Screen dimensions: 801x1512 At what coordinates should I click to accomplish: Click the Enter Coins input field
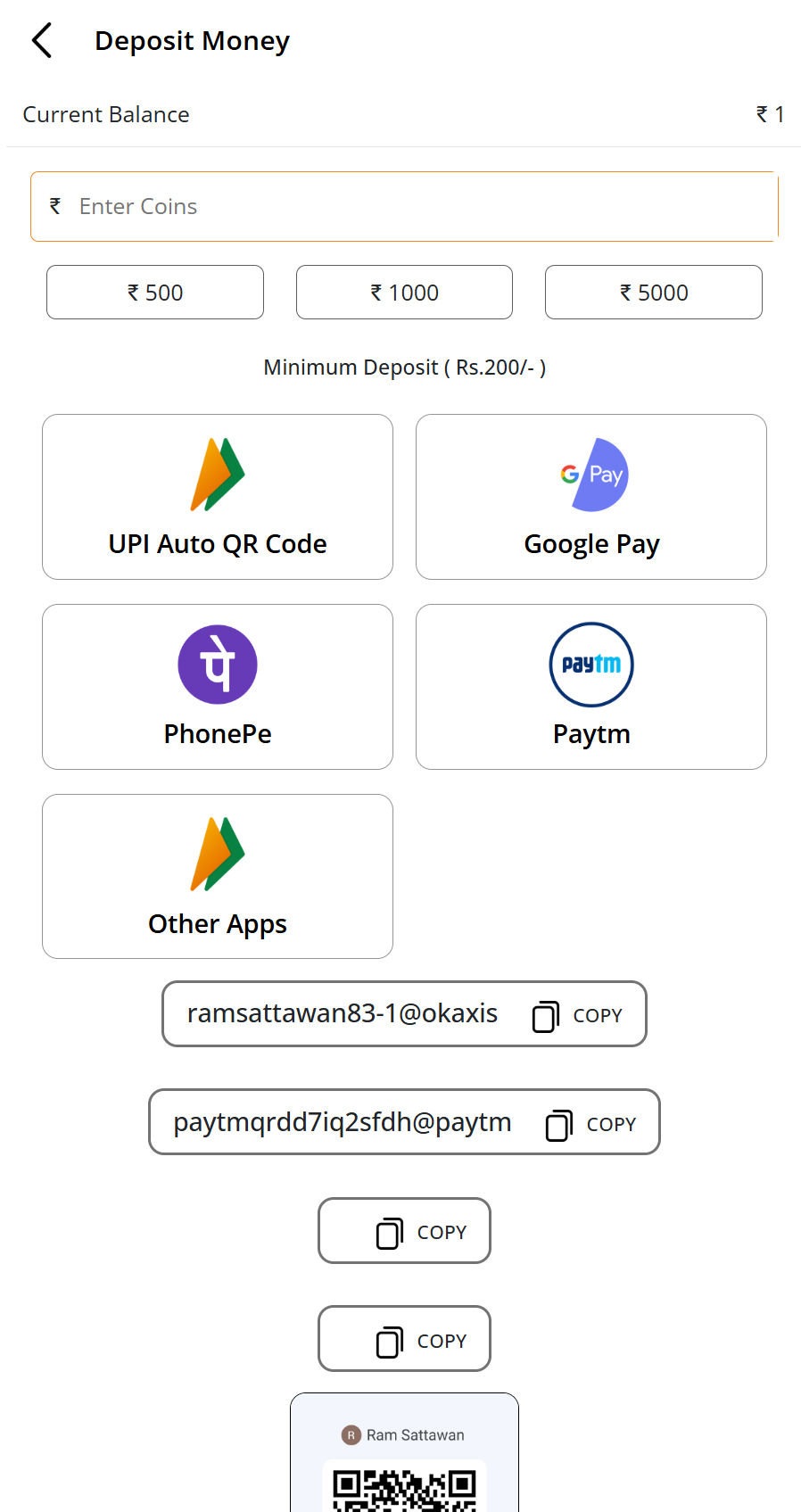coord(404,206)
